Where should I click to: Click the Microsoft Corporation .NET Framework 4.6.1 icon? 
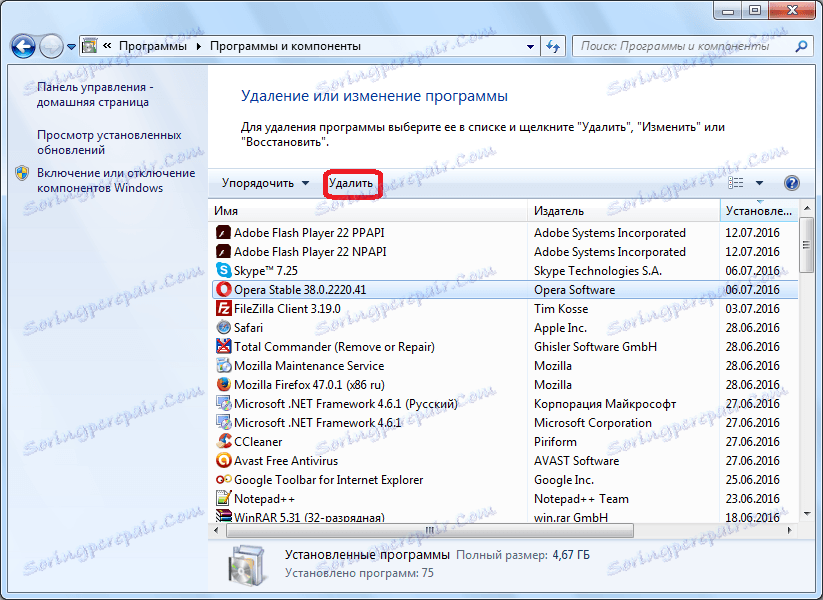[224, 423]
